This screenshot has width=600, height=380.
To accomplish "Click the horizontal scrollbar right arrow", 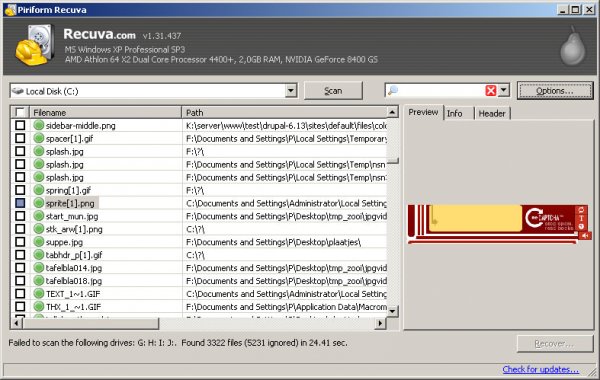I will pyautogui.click(x=380, y=323).
